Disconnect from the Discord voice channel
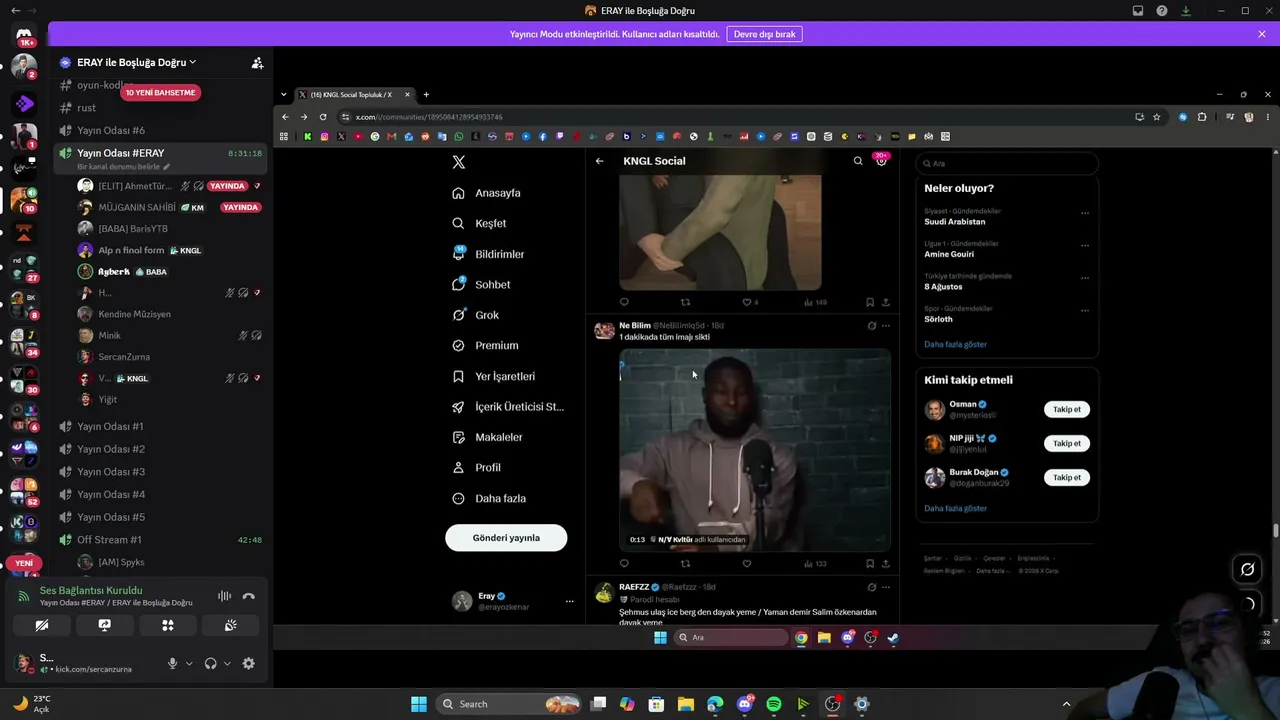The image size is (1280, 720). click(x=249, y=596)
